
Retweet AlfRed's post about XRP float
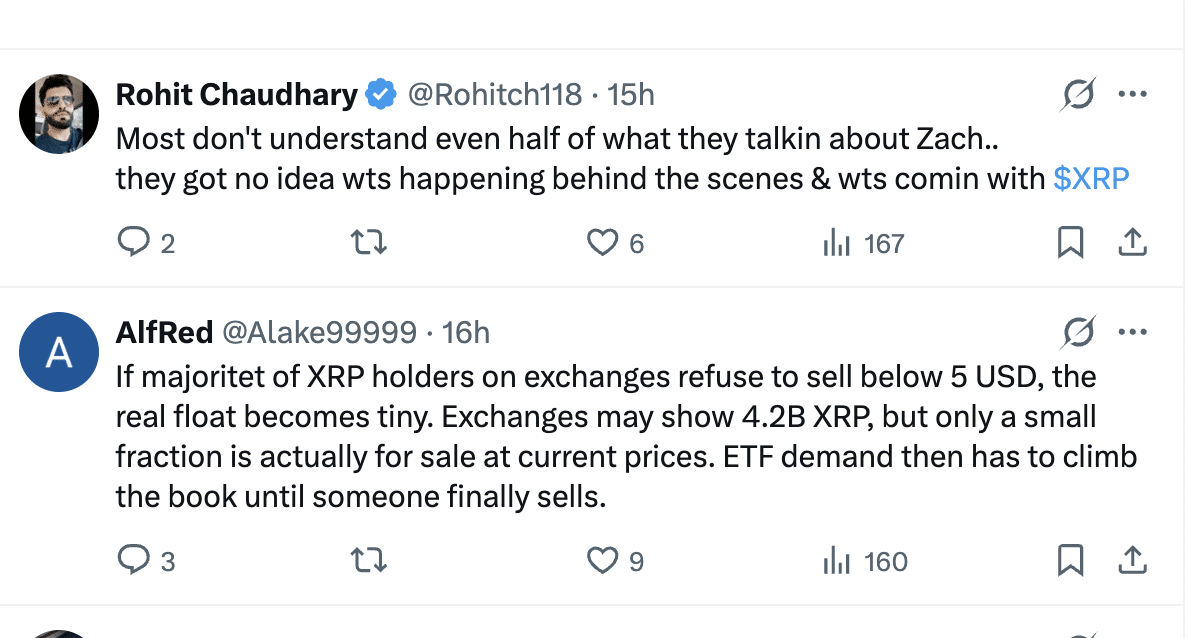click(370, 561)
